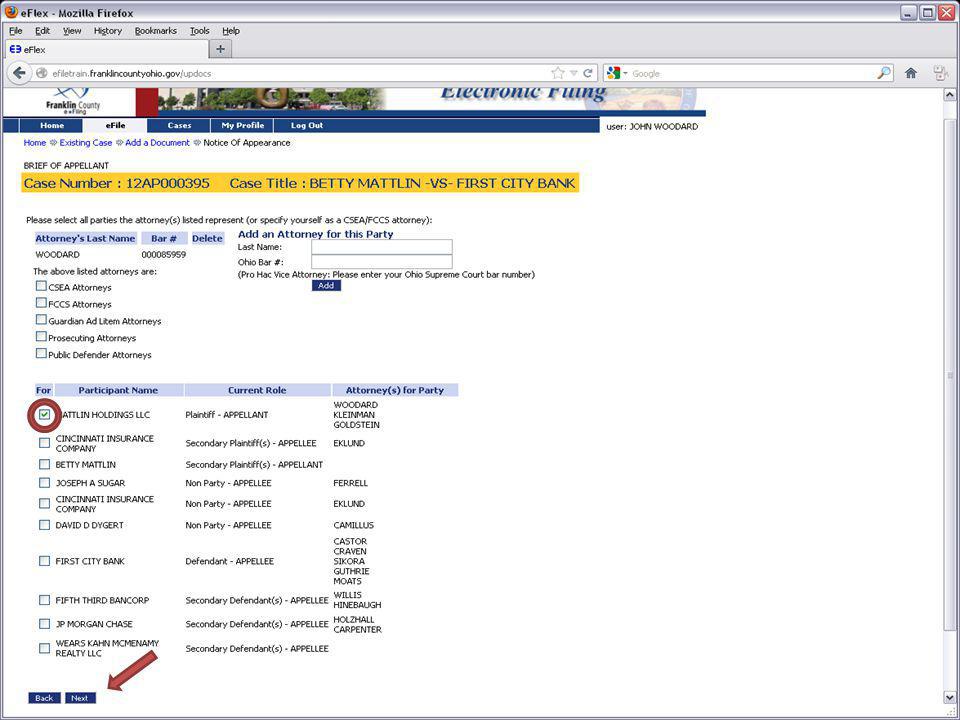This screenshot has height=720, width=960.
Task: Follow Add a Document breadcrumb link
Action: click(x=157, y=143)
